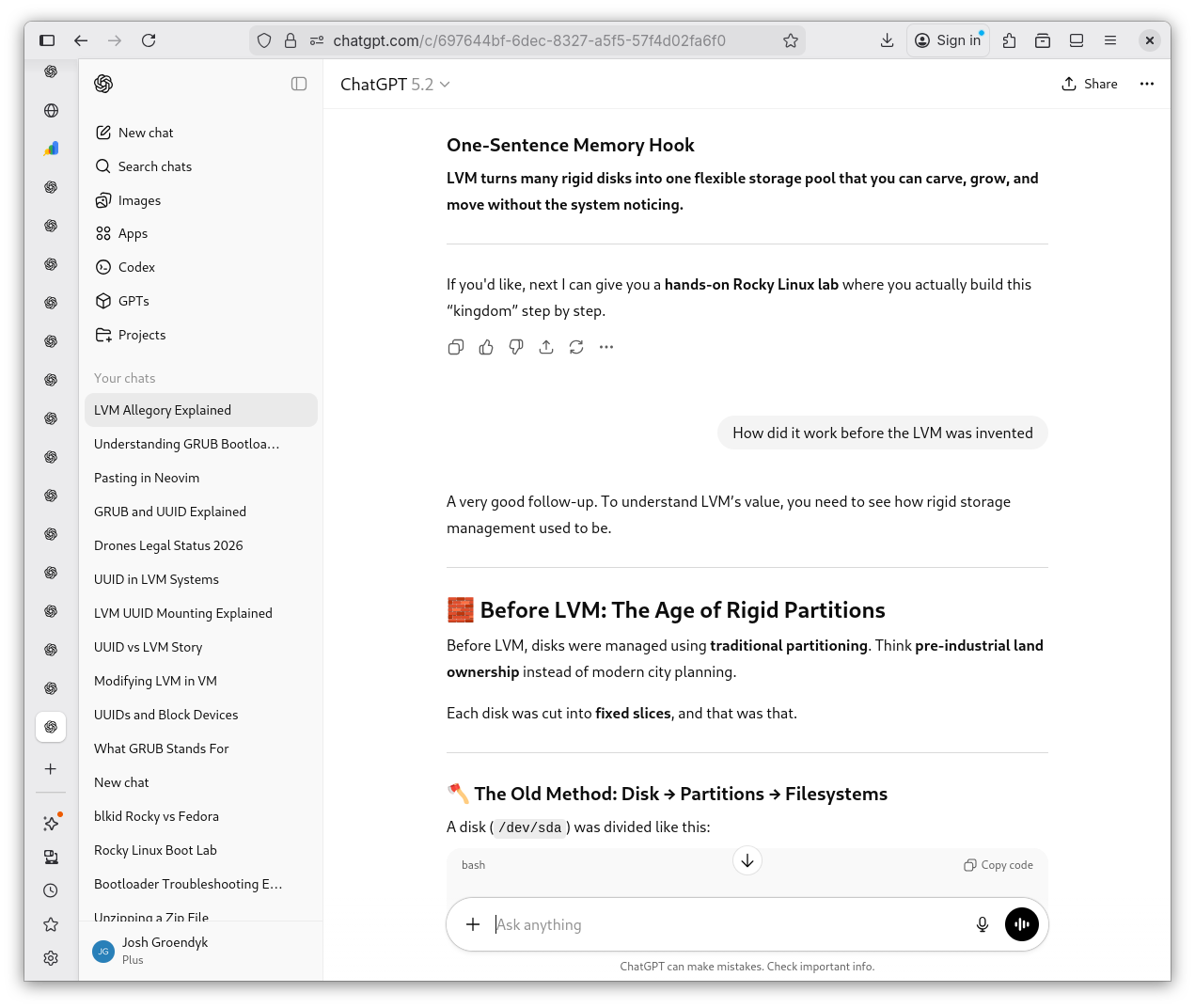Open the Projects sidebar item
This screenshot has height=1008, width=1195.
click(142, 335)
